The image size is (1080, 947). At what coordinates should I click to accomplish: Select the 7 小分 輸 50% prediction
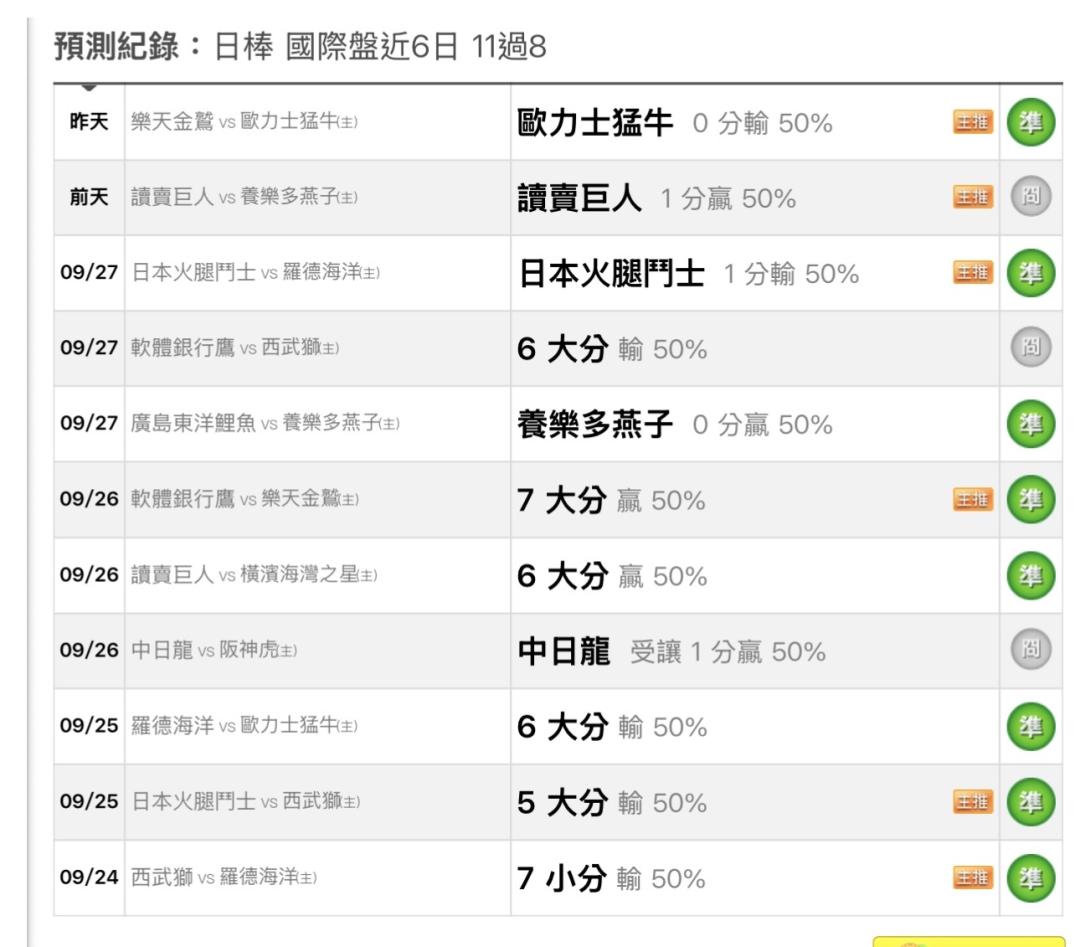611,879
